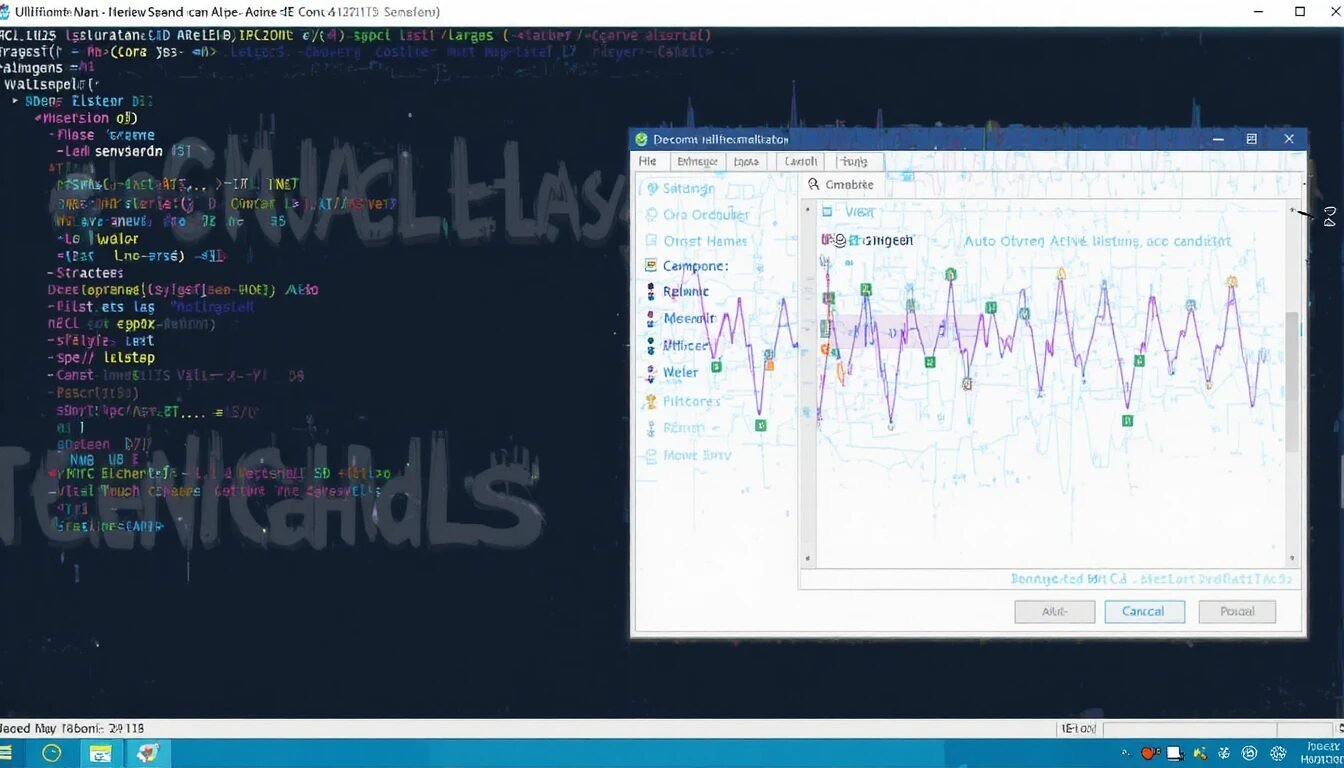This screenshot has width=1344, height=768.
Task: Open the Hle menu in the dialog
Action: point(648,161)
